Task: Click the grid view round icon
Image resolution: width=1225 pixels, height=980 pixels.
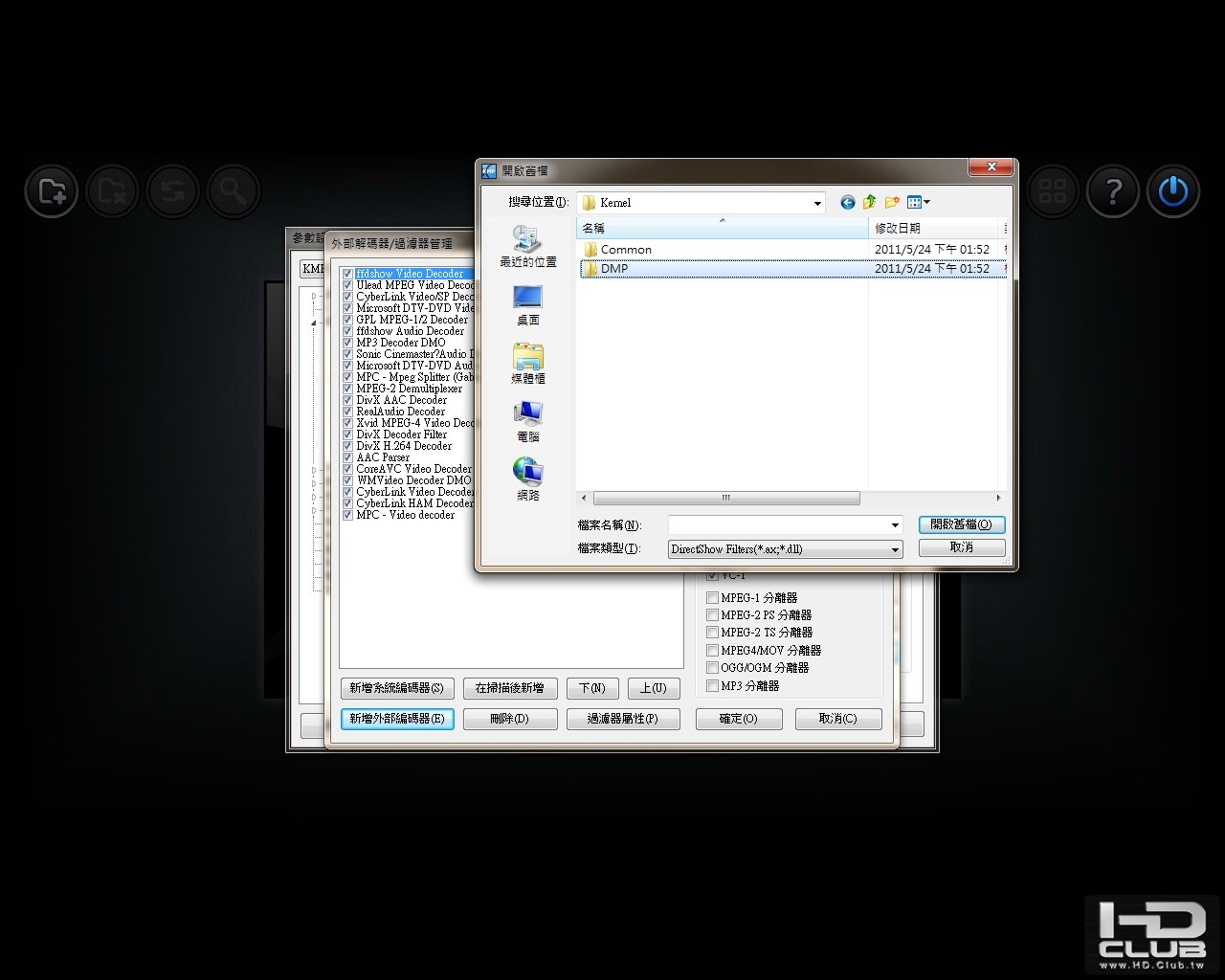Action: (1053, 191)
